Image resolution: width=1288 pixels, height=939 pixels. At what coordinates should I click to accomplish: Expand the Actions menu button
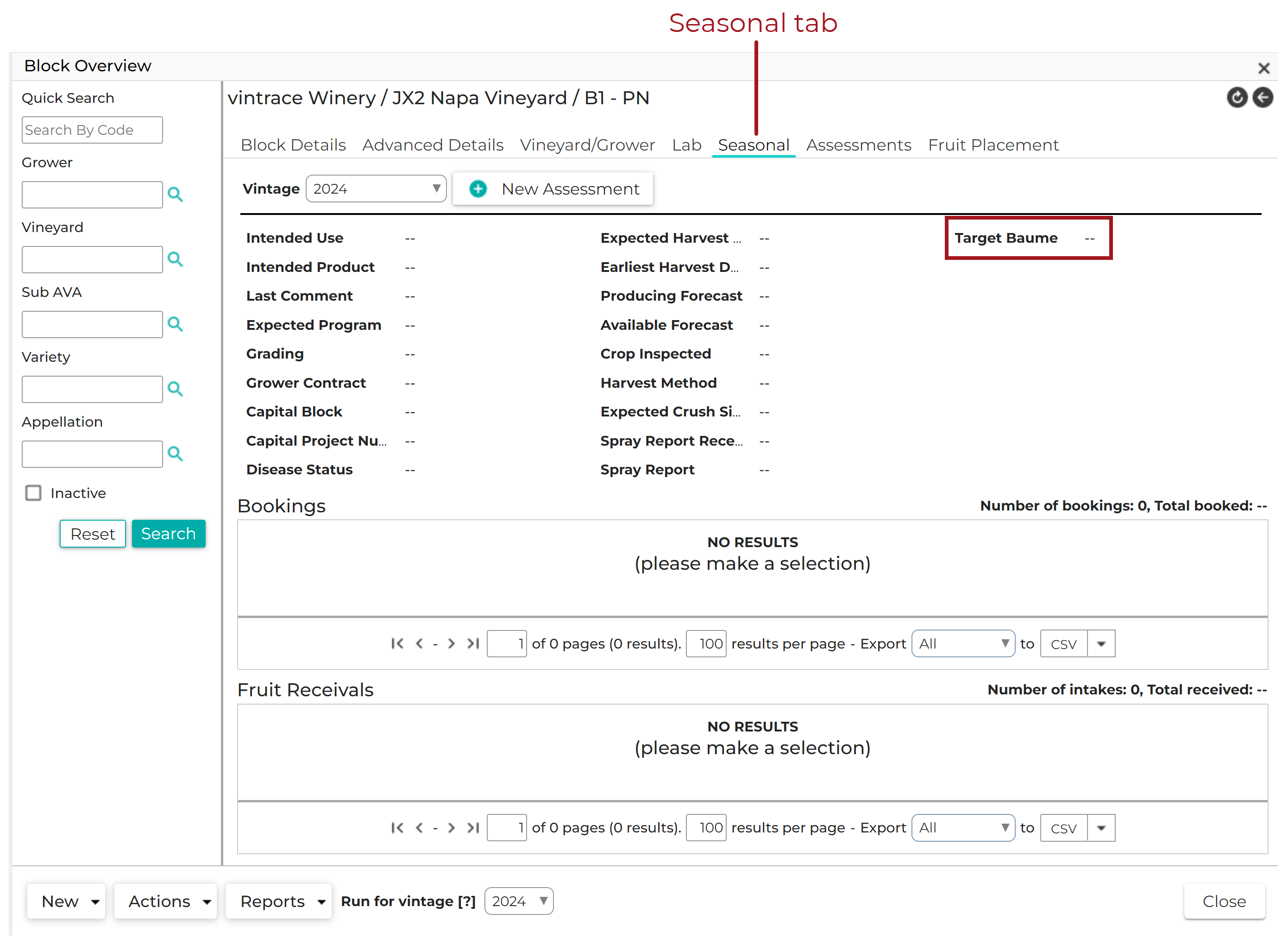pyautogui.click(x=166, y=901)
